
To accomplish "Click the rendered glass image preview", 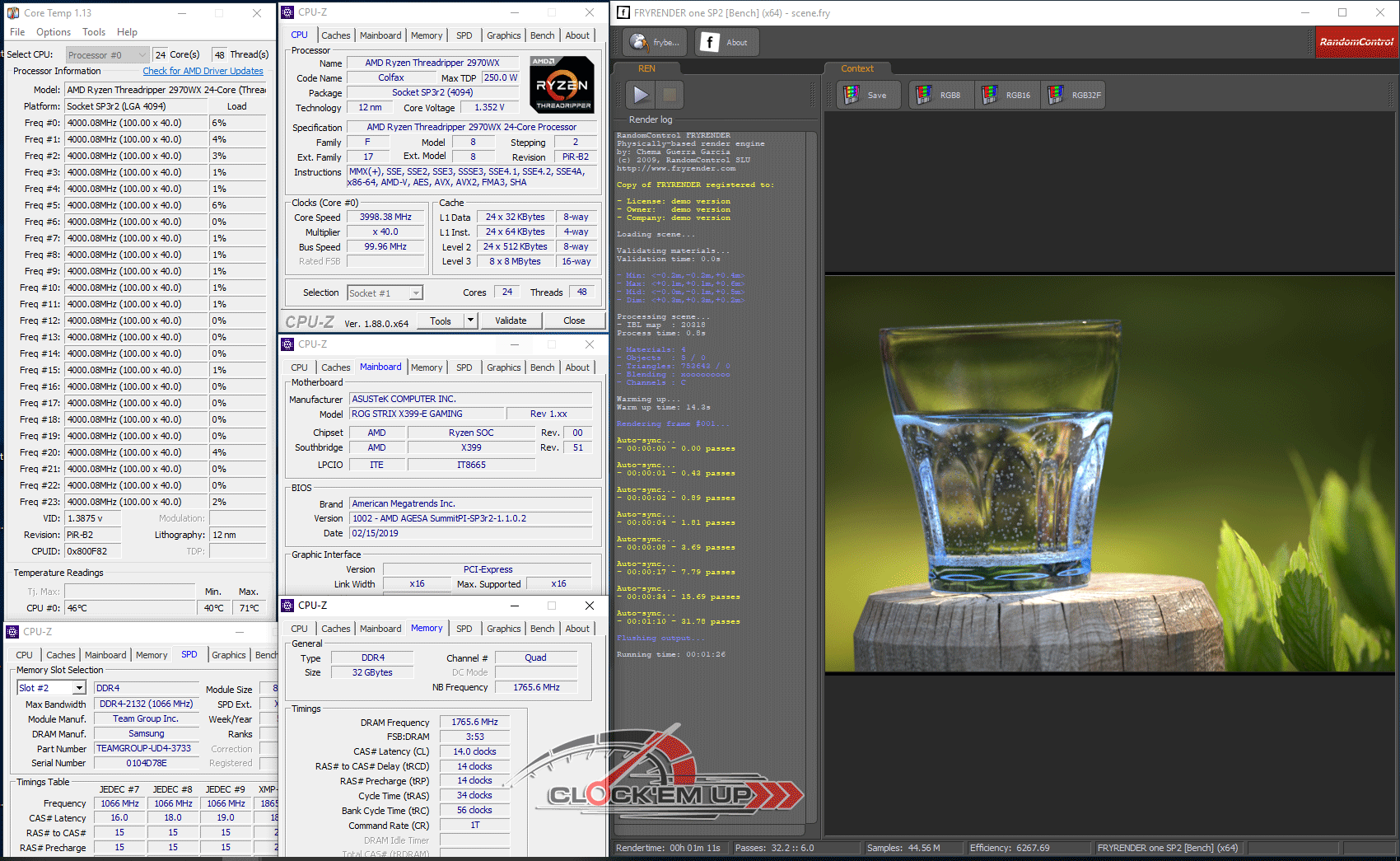I will (x=1110, y=474).
